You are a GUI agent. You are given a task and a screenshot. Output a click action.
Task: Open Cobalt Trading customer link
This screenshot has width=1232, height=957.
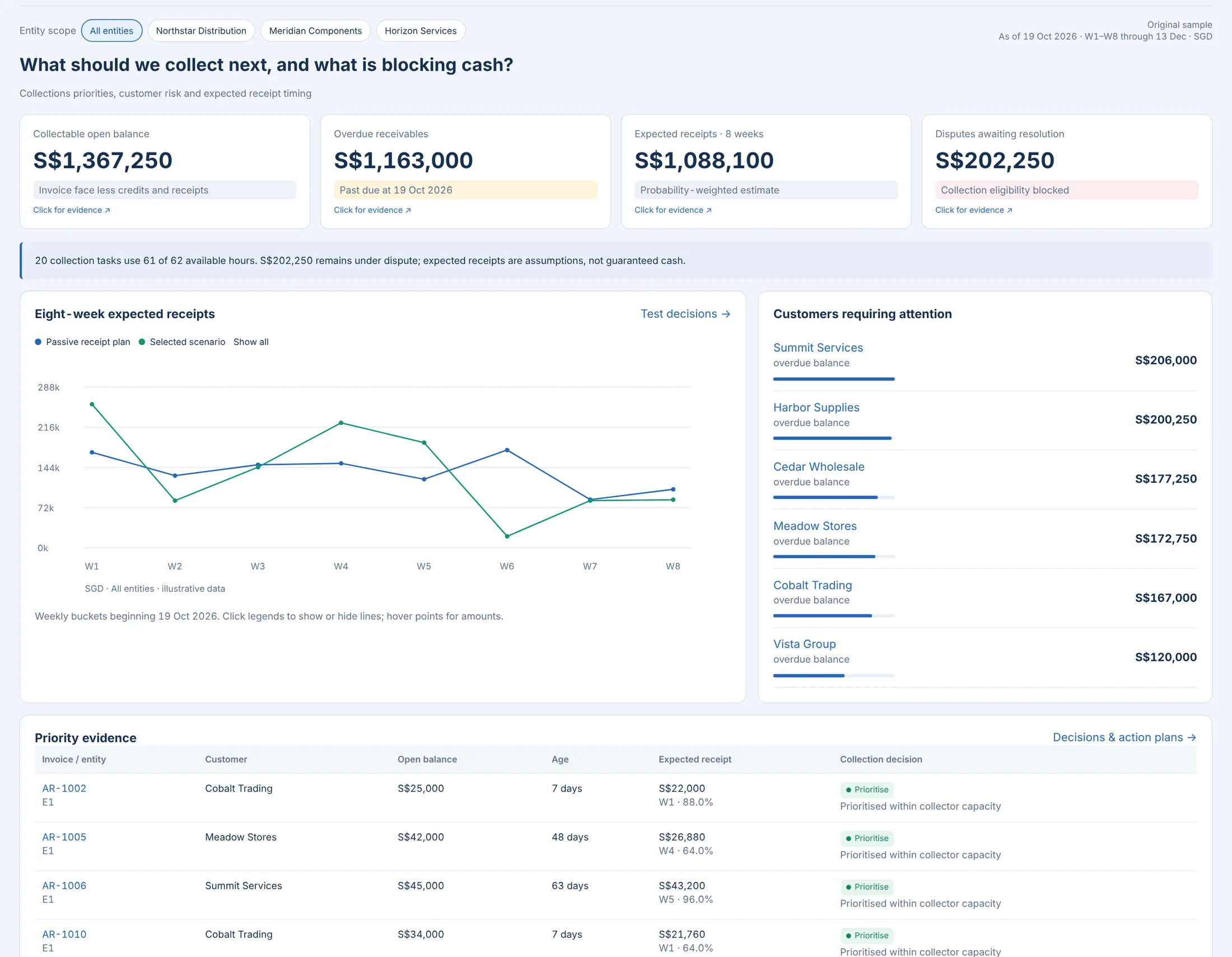point(813,585)
